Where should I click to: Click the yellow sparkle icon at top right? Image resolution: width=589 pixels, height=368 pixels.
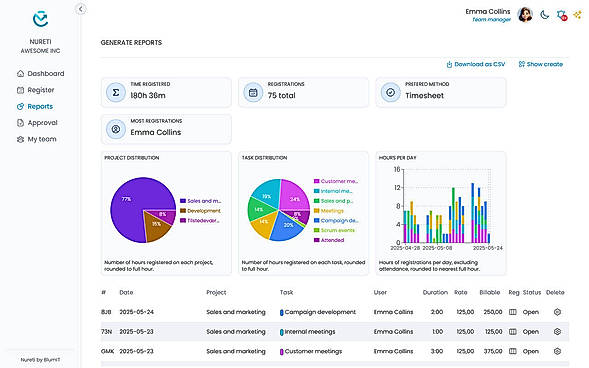click(x=577, y=15)
